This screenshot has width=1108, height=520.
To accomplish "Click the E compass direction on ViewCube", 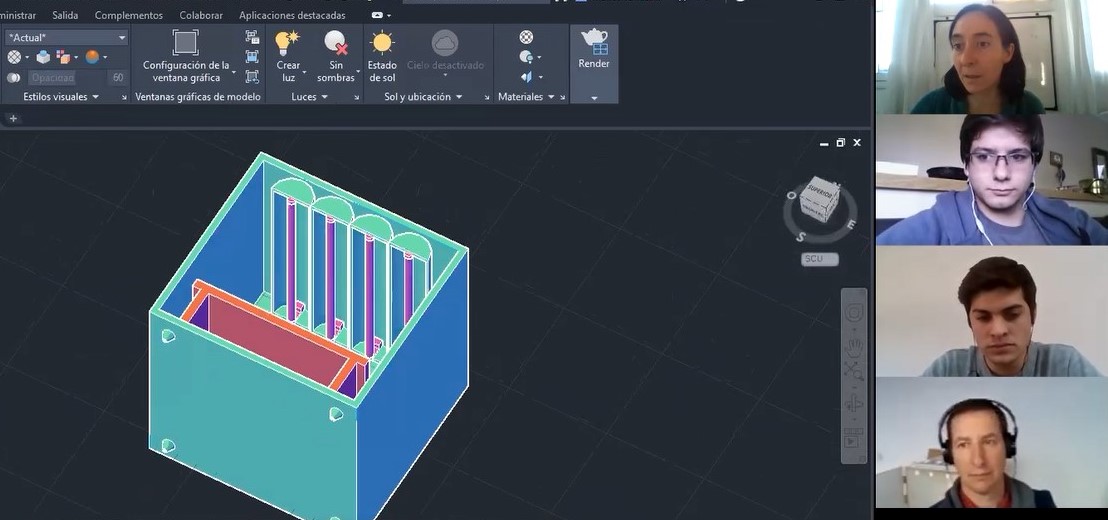I will [x=851, y=225].
